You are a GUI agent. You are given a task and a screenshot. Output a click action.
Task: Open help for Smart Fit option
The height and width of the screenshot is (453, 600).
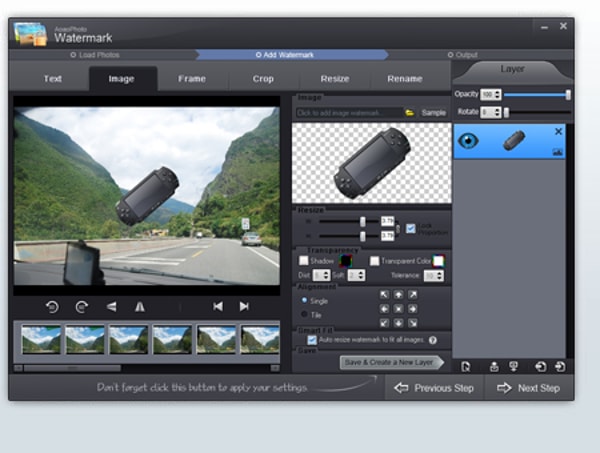tap(433, 340)
